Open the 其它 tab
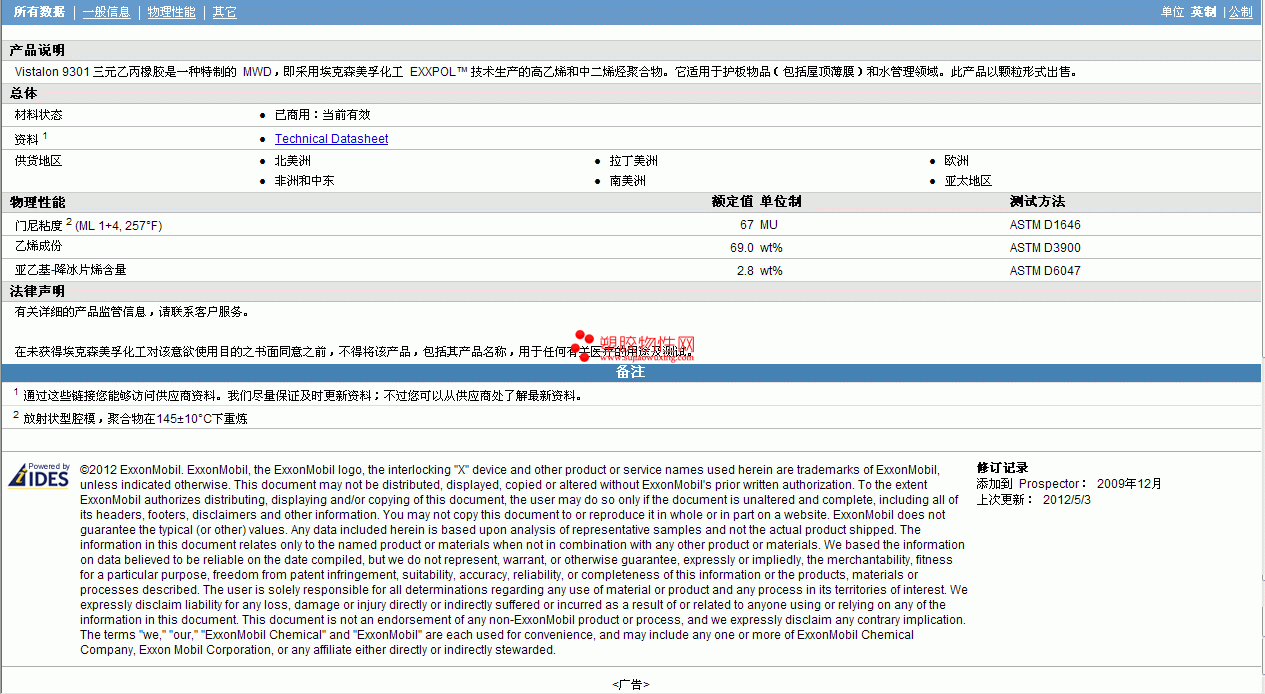The height and width of the screenshot is (694, 1265). click(x=225, y=12)
